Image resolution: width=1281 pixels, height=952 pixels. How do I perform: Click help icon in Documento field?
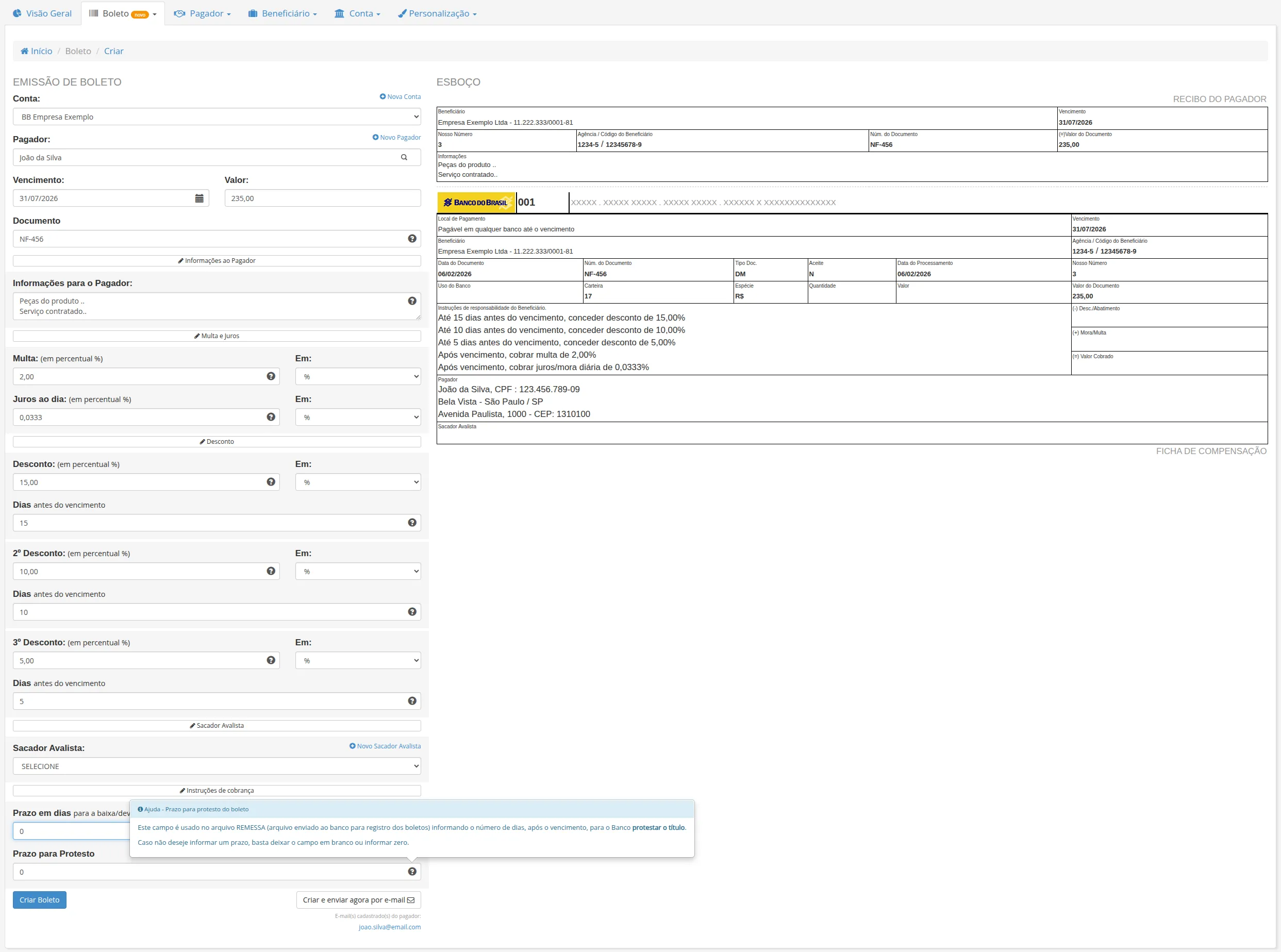tap(412, 239)
